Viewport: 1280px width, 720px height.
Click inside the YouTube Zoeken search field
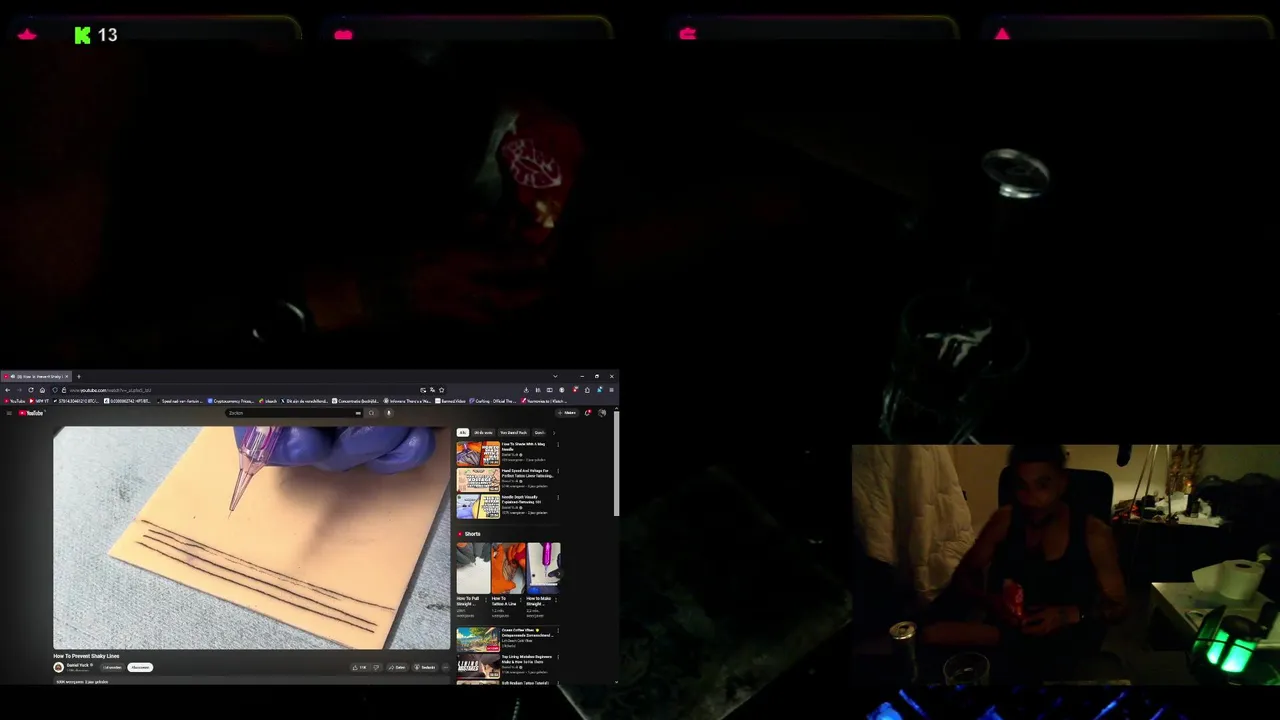290,413
